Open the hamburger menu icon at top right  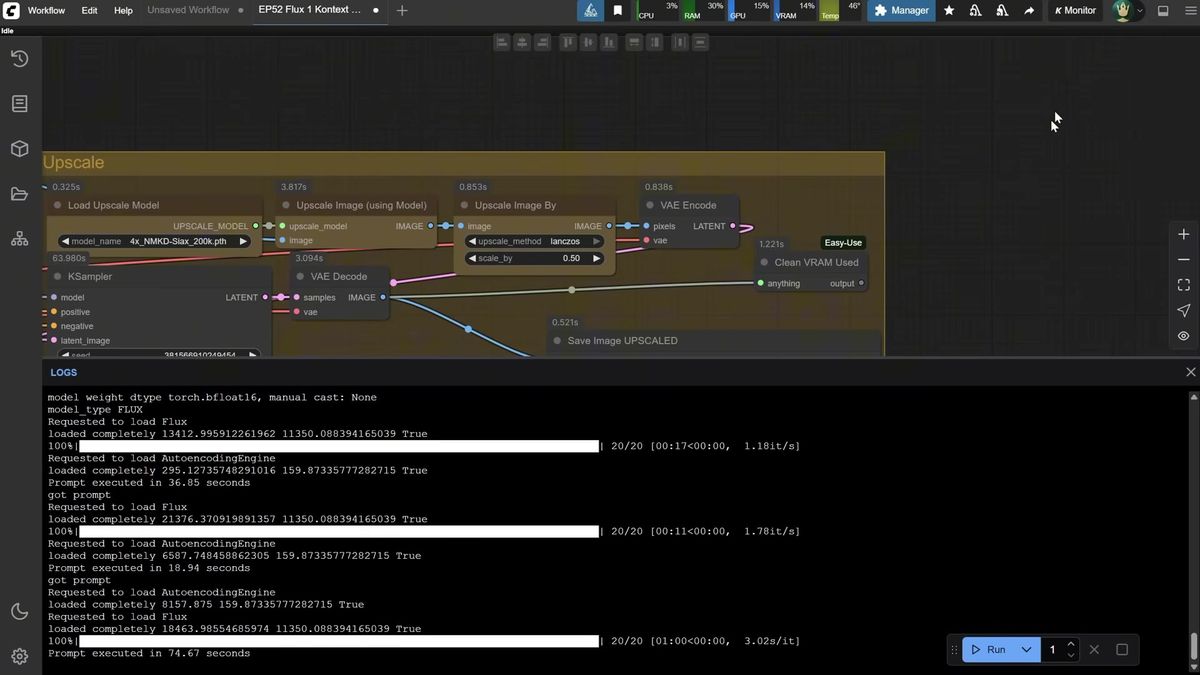1189,10
